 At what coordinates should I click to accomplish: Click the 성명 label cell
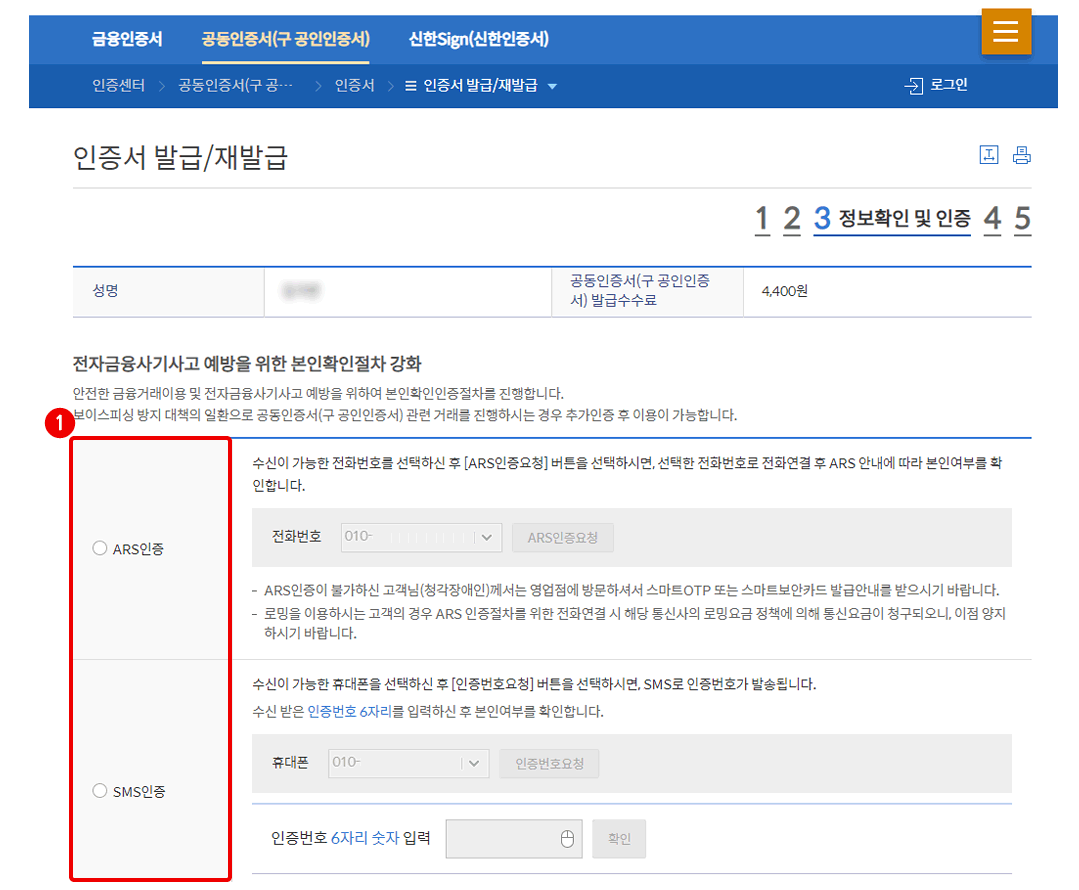(x=169, y=292)
